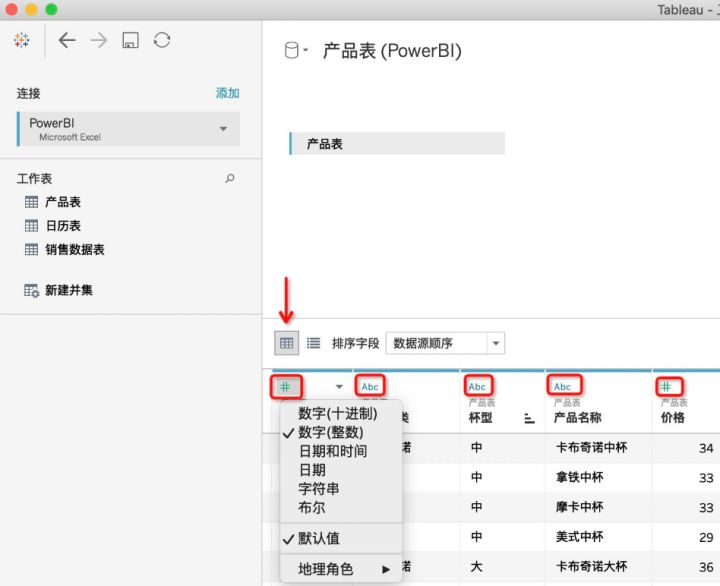This screenshot has height=586, width=720.
Task: Switch to data grid preview view
Action: click(x=287, y=343)
